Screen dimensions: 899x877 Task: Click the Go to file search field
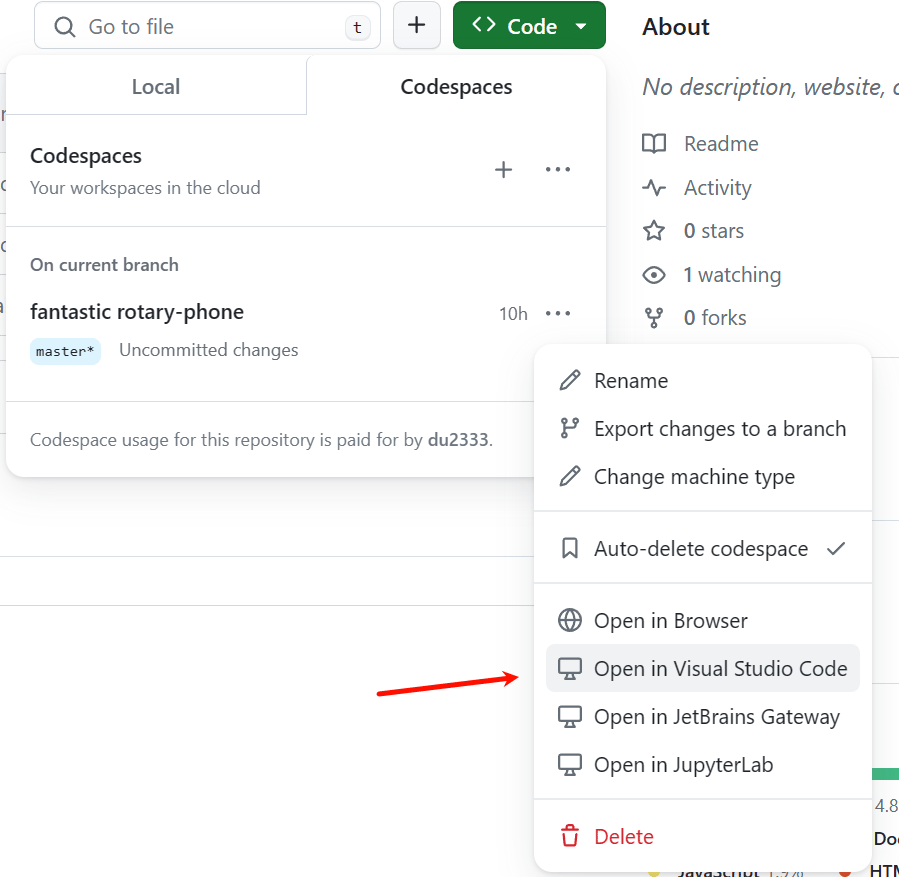[x=207, y=27]
